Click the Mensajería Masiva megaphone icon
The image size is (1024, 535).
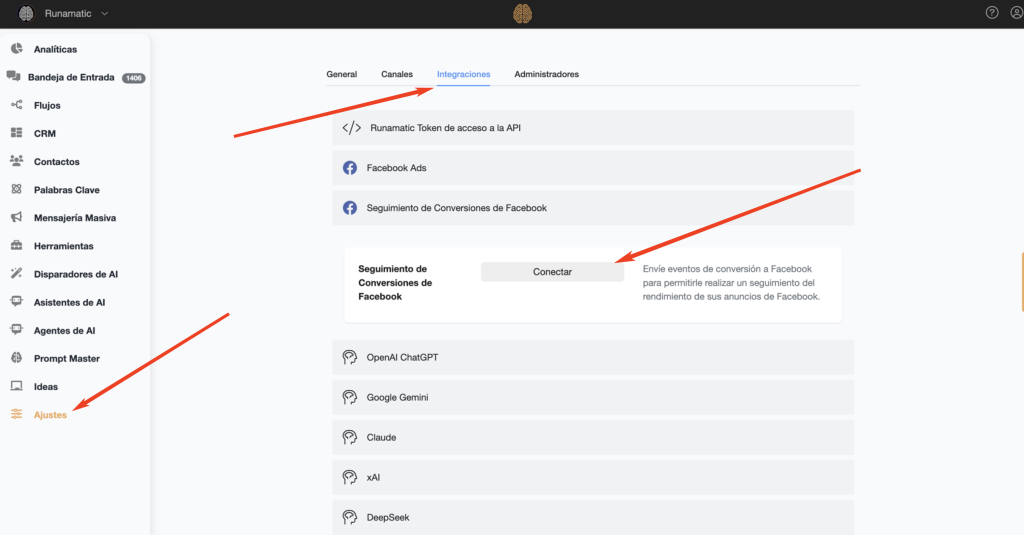point(16,217)
